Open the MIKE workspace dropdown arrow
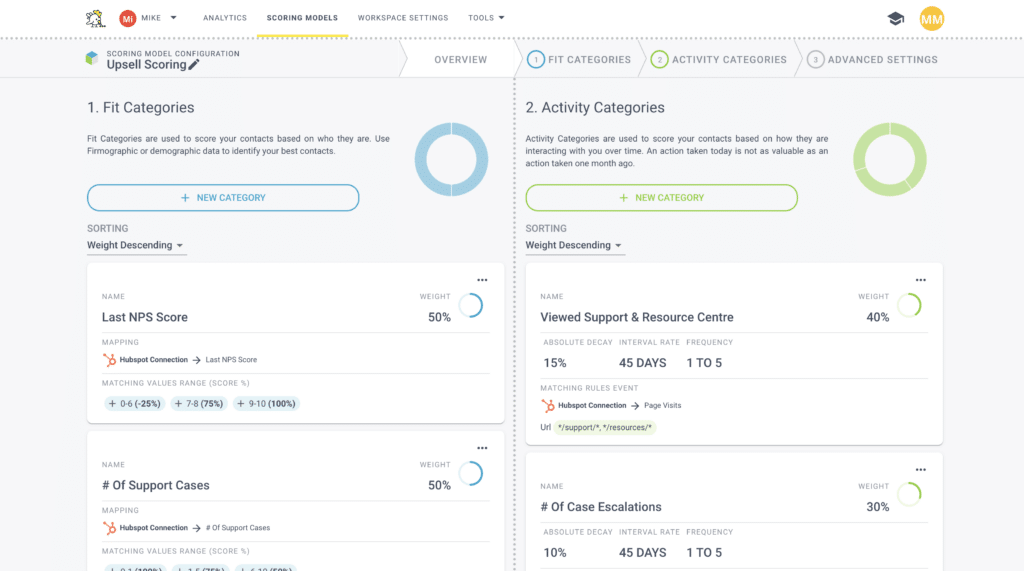 [x=174, y=18]
